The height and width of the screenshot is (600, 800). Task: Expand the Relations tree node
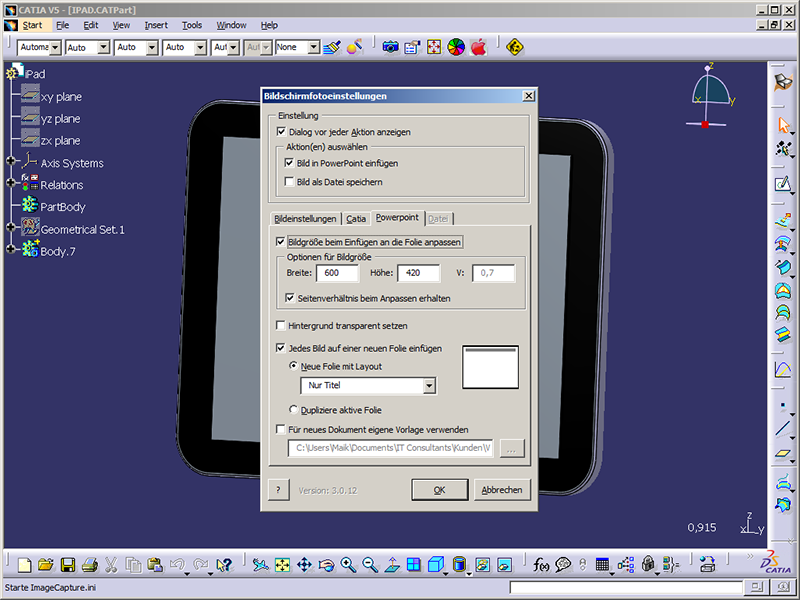(10, 183)
